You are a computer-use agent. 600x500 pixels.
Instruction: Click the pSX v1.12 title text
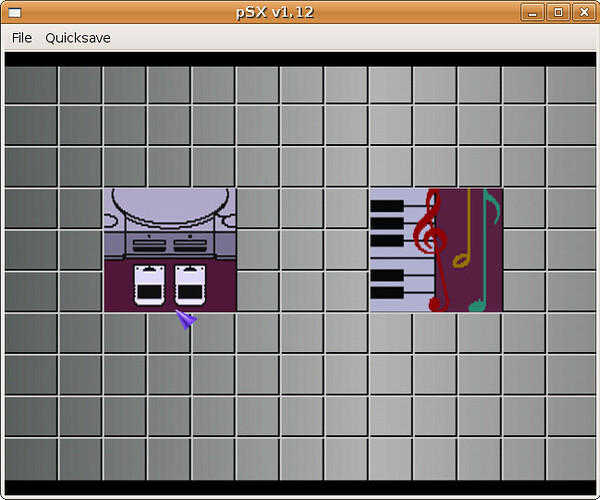[x=275, y=12]
